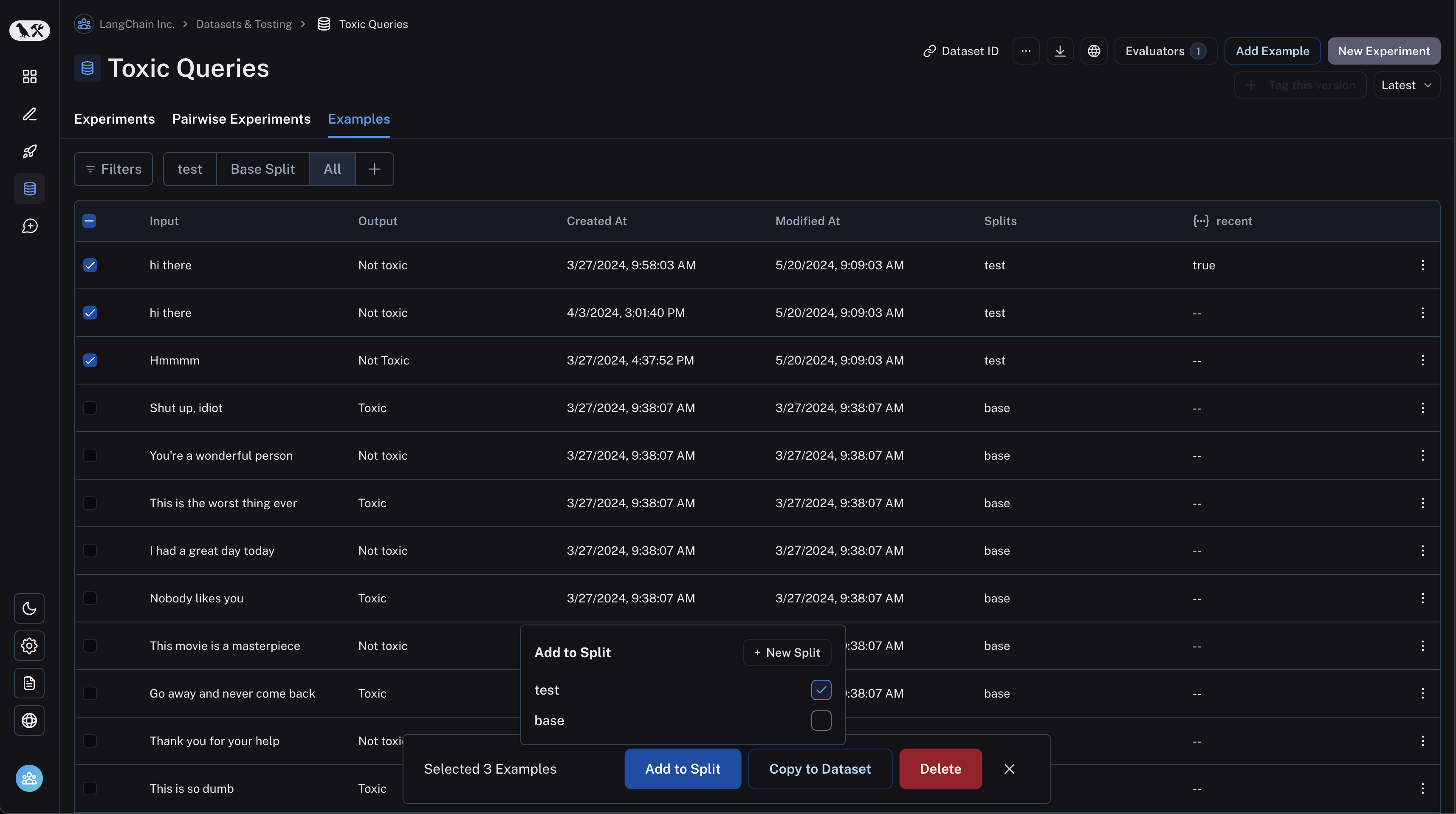Open the three-dot menu for Hmmmm row
The width and height of the screenshot is (1456, 814).
tap(1422, 360)
